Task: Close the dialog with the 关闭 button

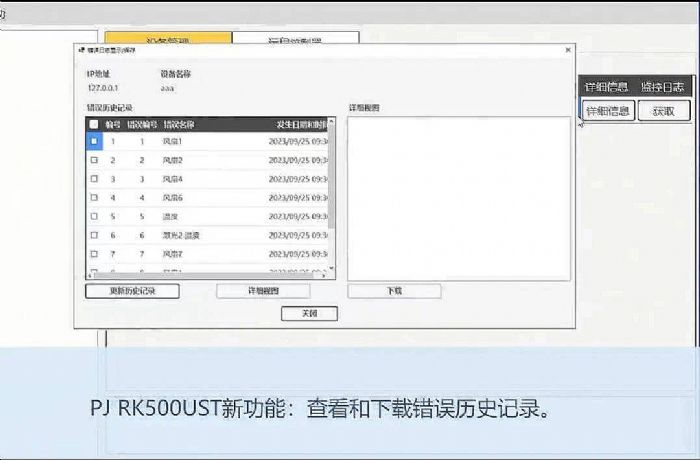Action: 309,314
